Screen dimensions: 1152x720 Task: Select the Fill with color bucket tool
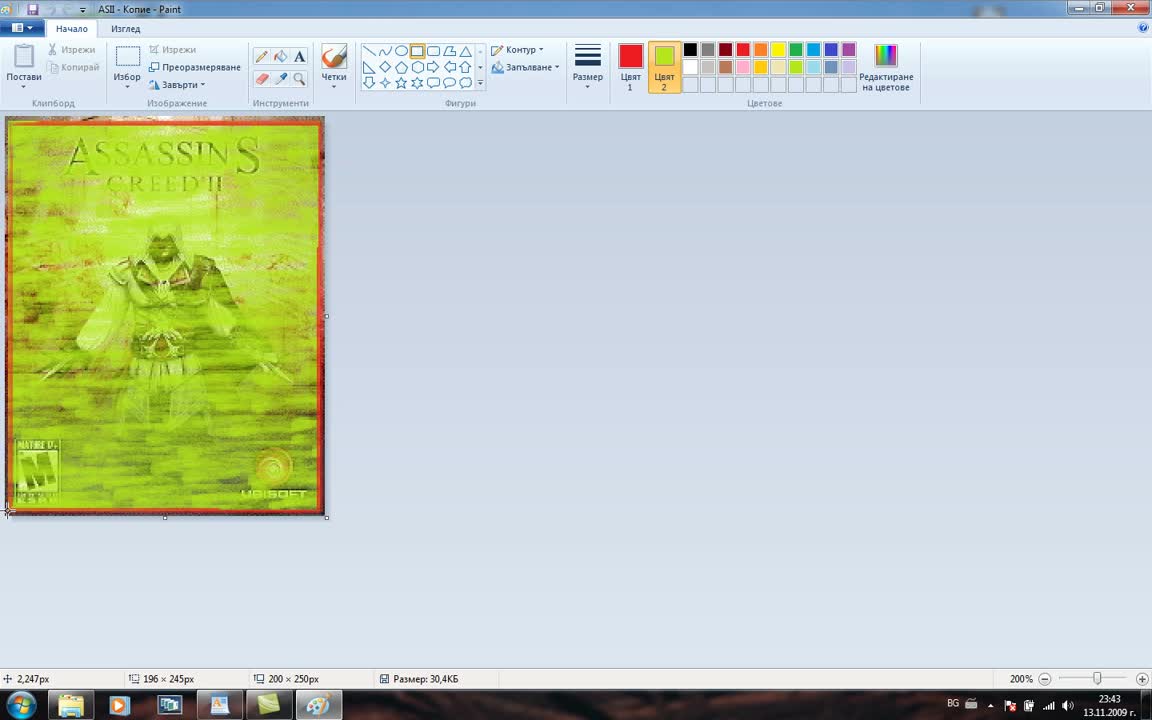[281, 57]
